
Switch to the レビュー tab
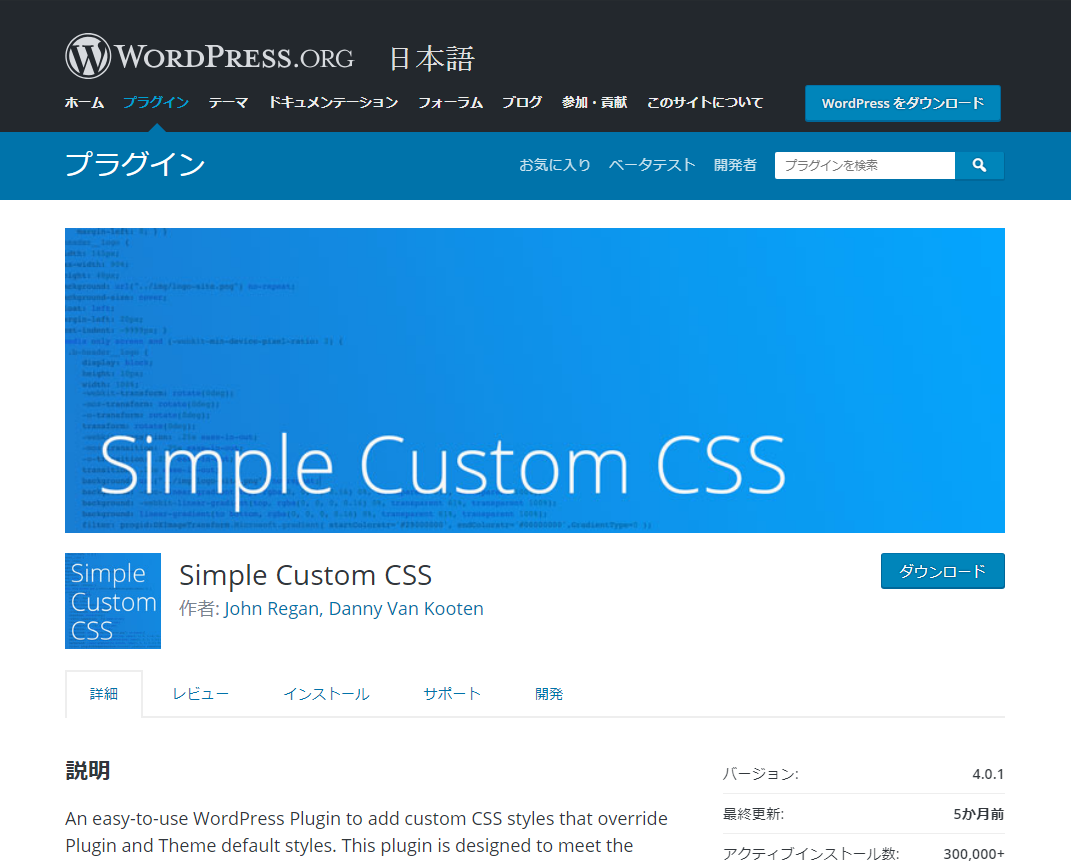tap(200, 694)
